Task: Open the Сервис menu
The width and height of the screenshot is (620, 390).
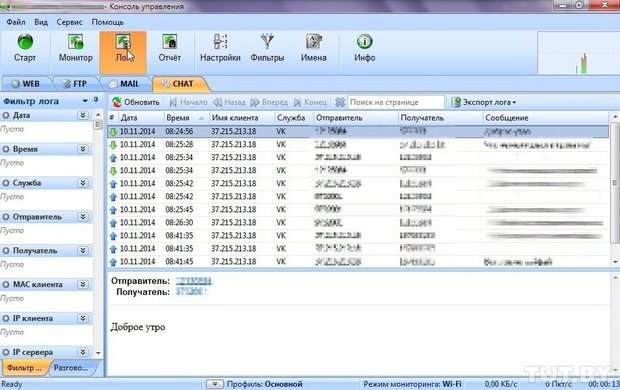Action: tap(69, 22)
